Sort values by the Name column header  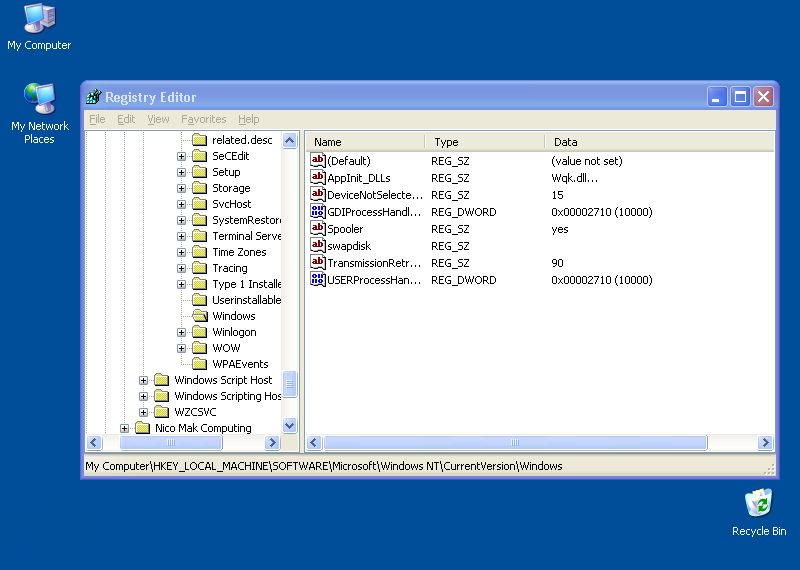[365, 142]
